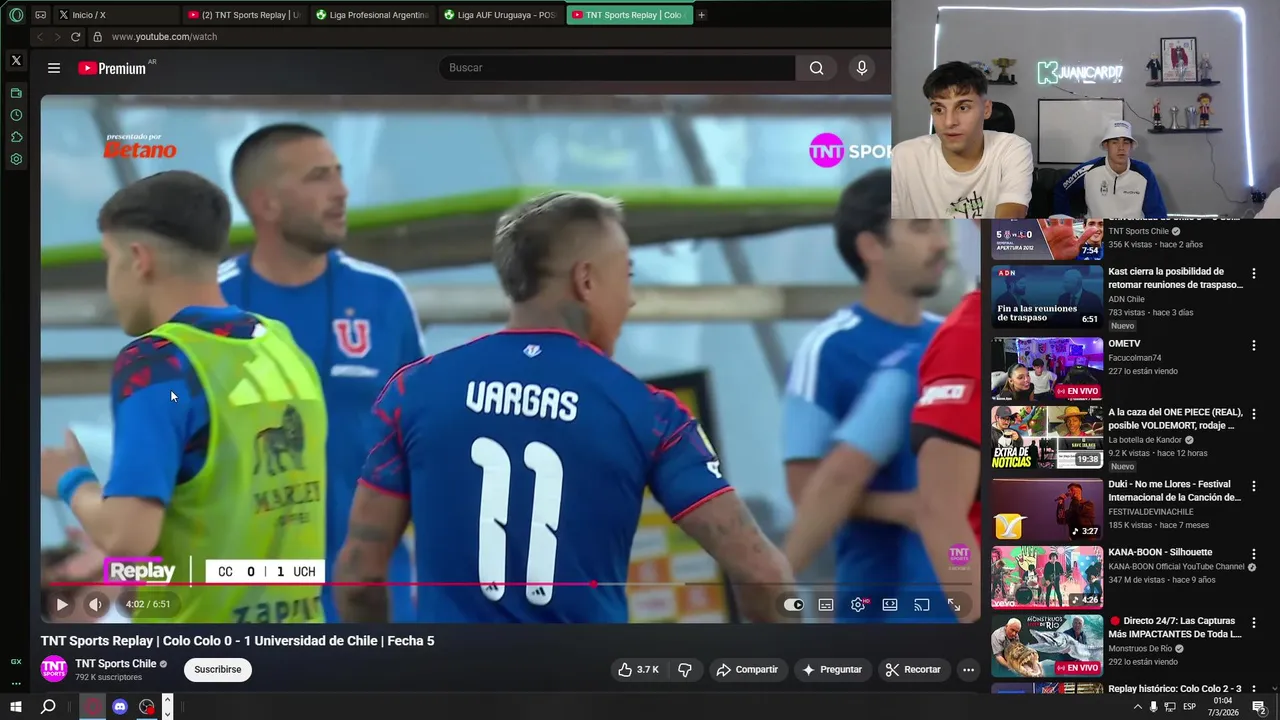The image size is (1280, 720).
Task: Switch to Liga Profesional Argentina tab
Action: tap(372, 15)
